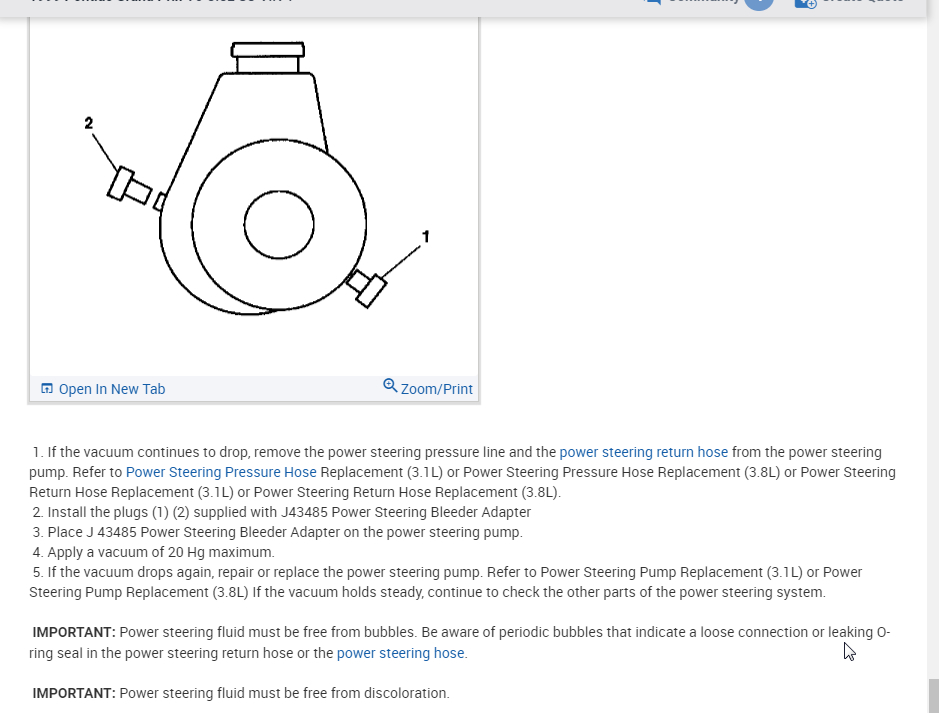Click plug number 1 in the diagram

366,289
